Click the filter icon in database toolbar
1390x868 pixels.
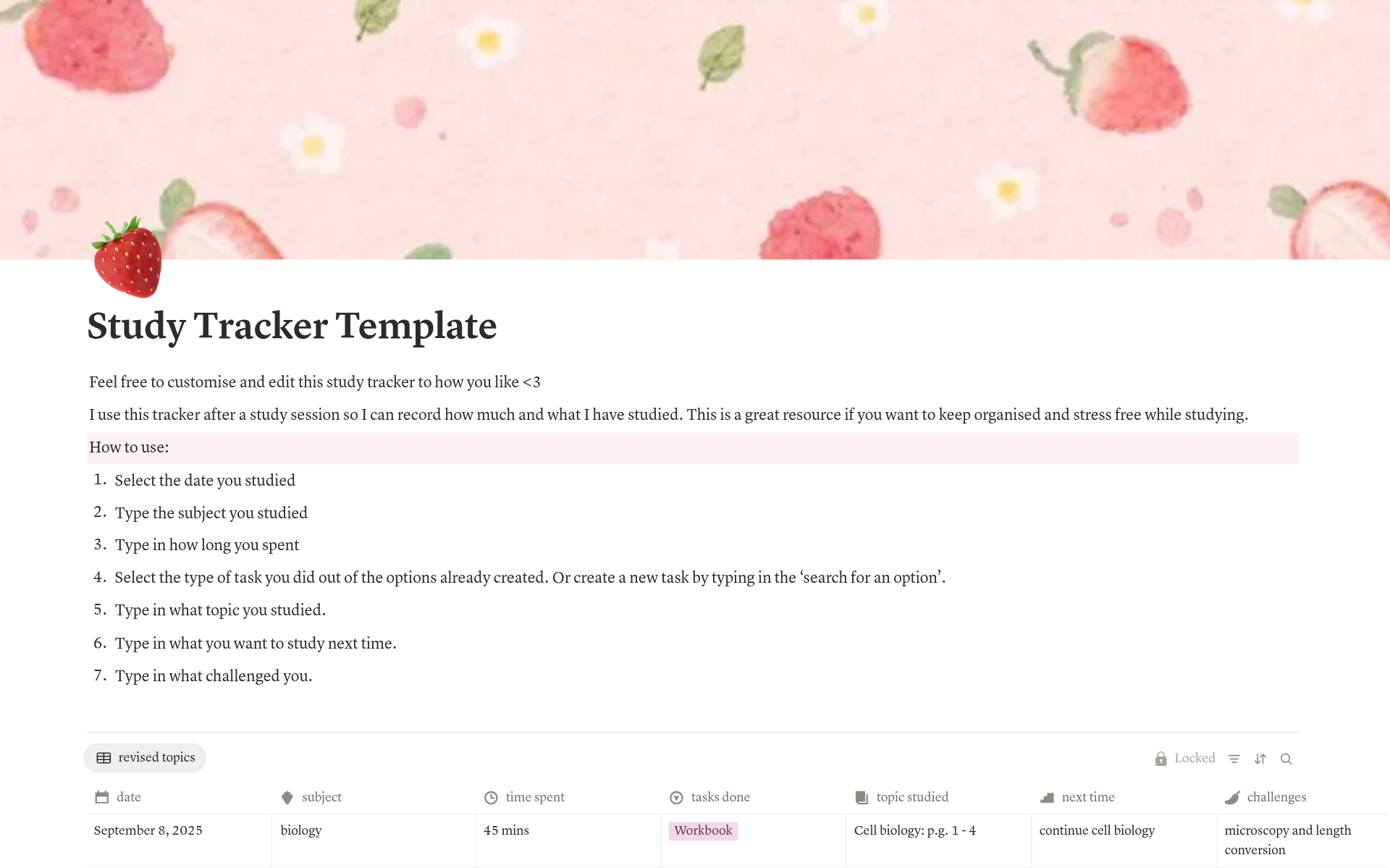tap(1234, 759)
